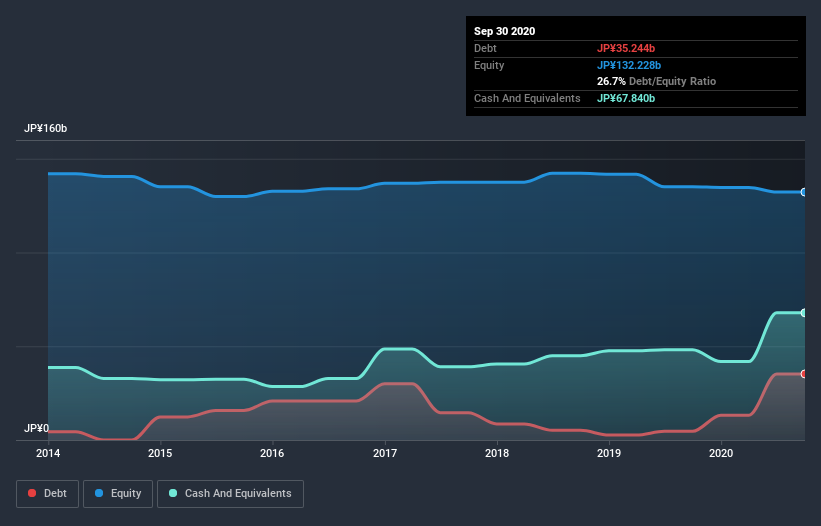Click the 26.7% Debt/Equity Ratio text

[656, 81]
